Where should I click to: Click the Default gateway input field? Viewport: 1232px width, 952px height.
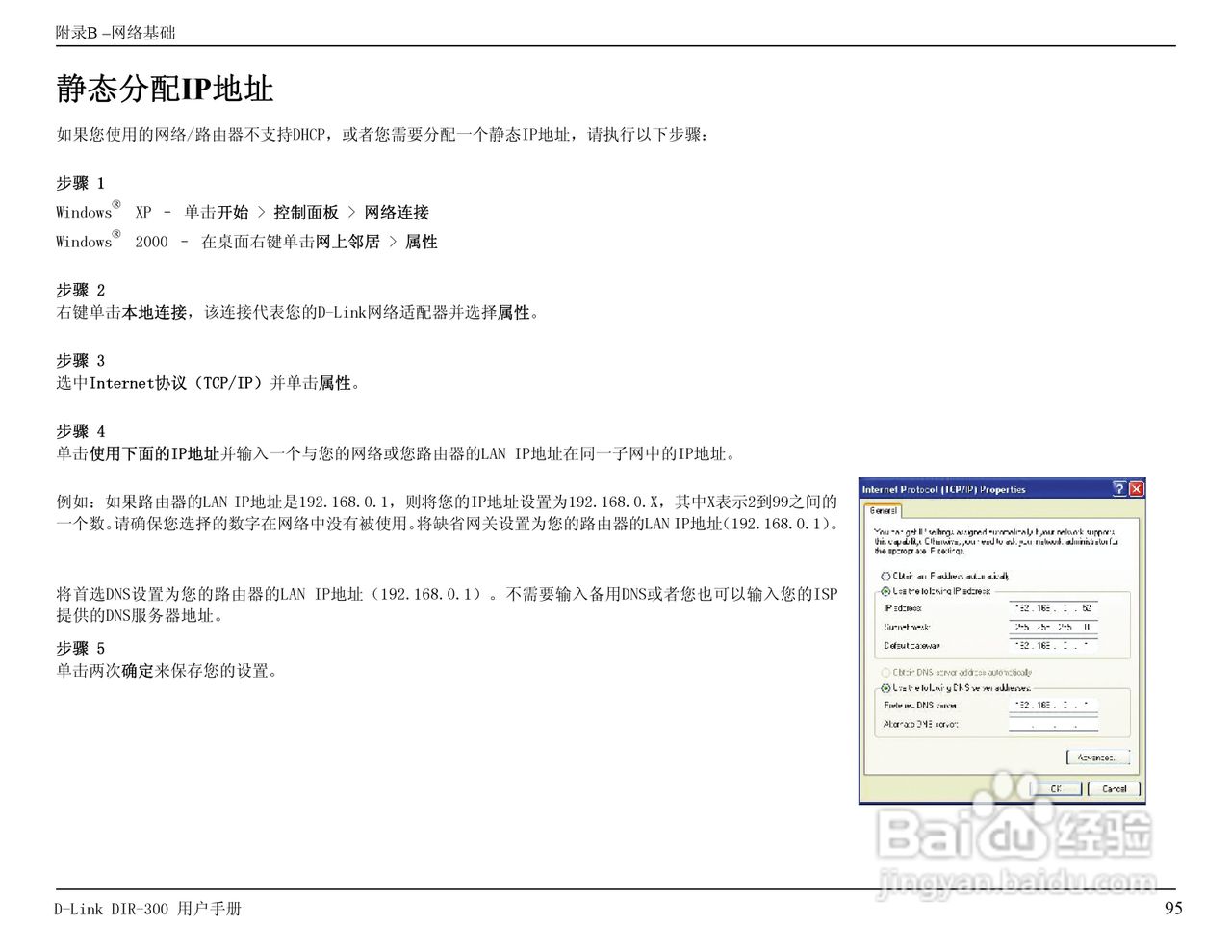tap(1053, 645)
